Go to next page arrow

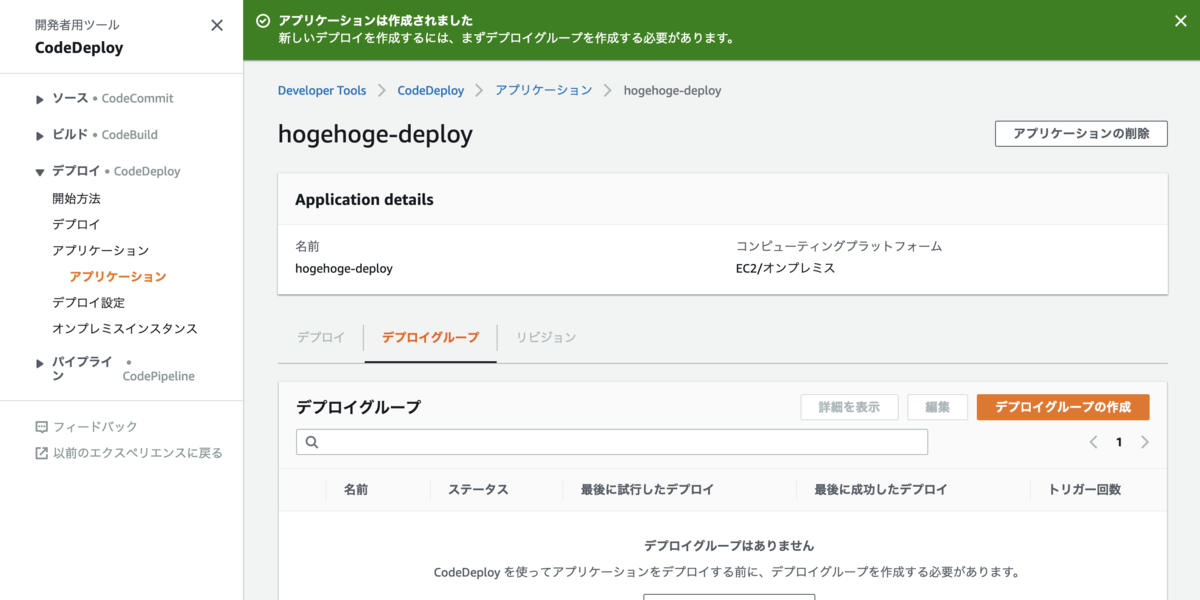point(1145,442)
